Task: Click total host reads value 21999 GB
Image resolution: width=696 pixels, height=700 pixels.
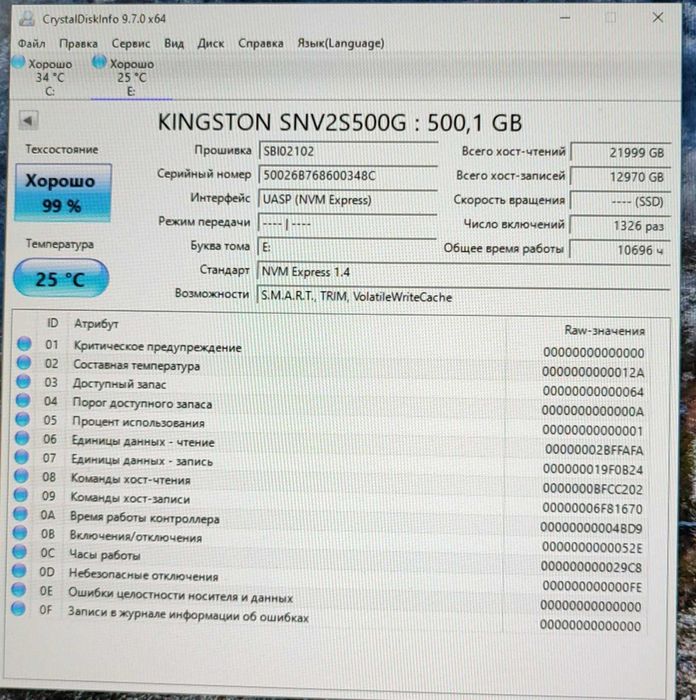Action: [x=621, y=153]
